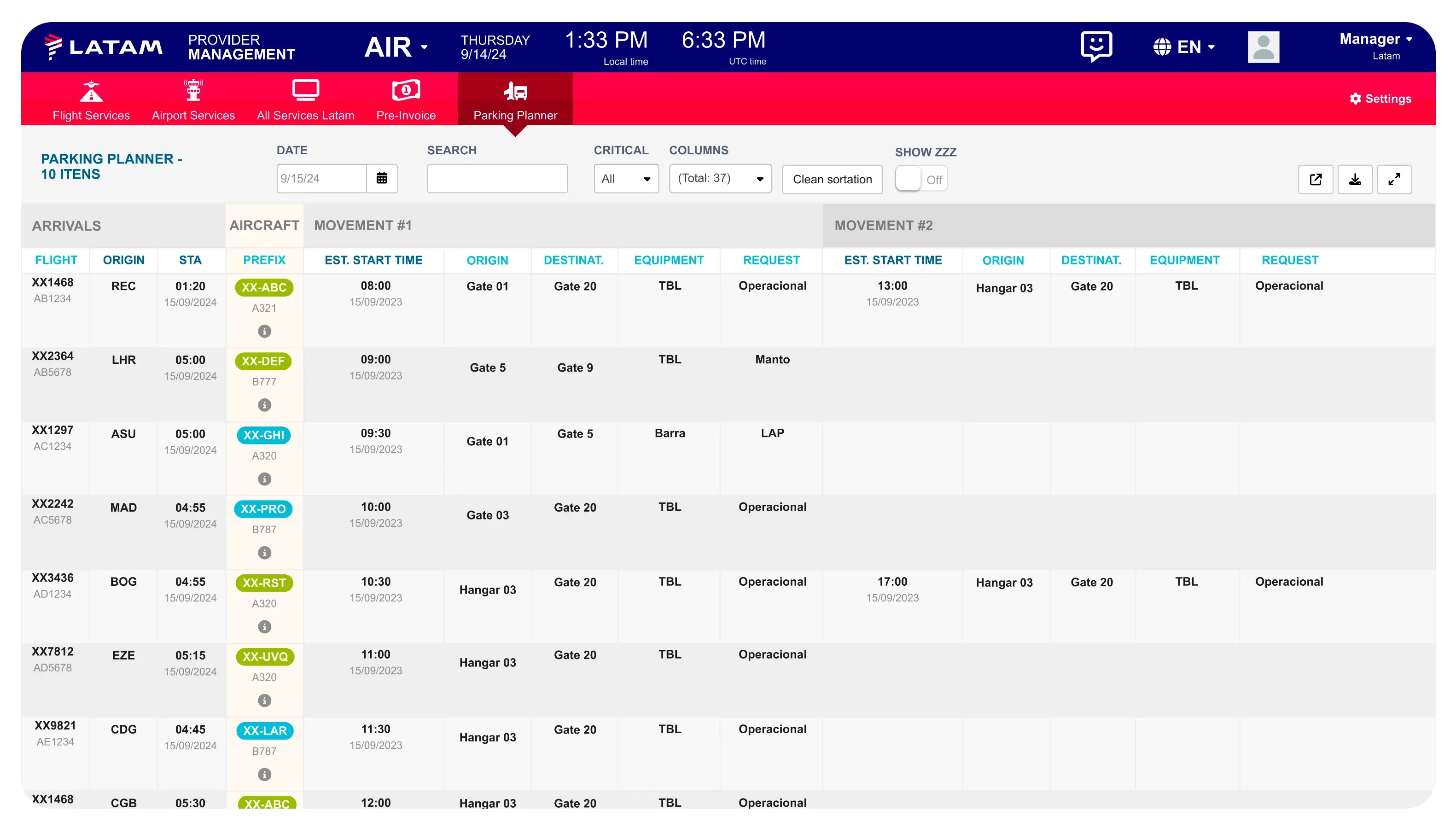
Task: Open the EN language dropdown
Action: tap(1196, 47)
